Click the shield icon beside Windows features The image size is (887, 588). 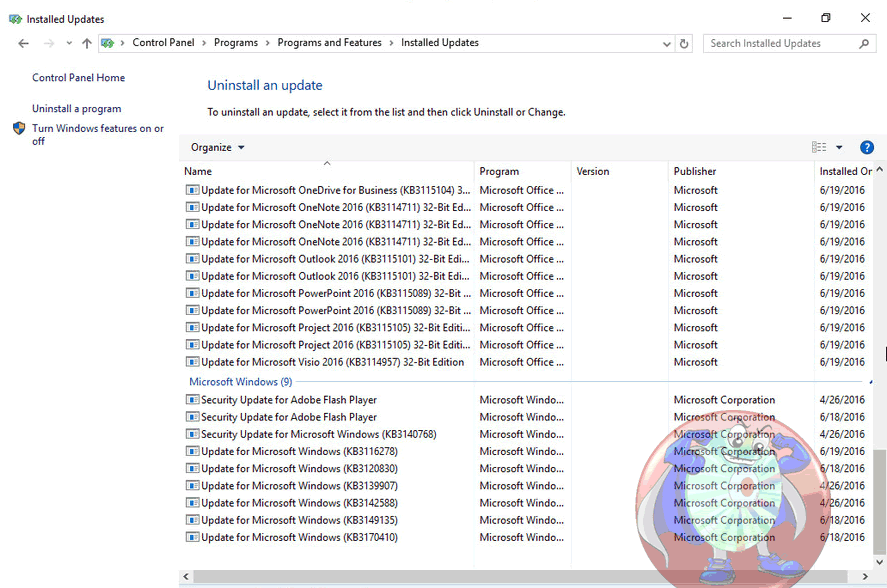pyautogui.click(x=19, y=128)
